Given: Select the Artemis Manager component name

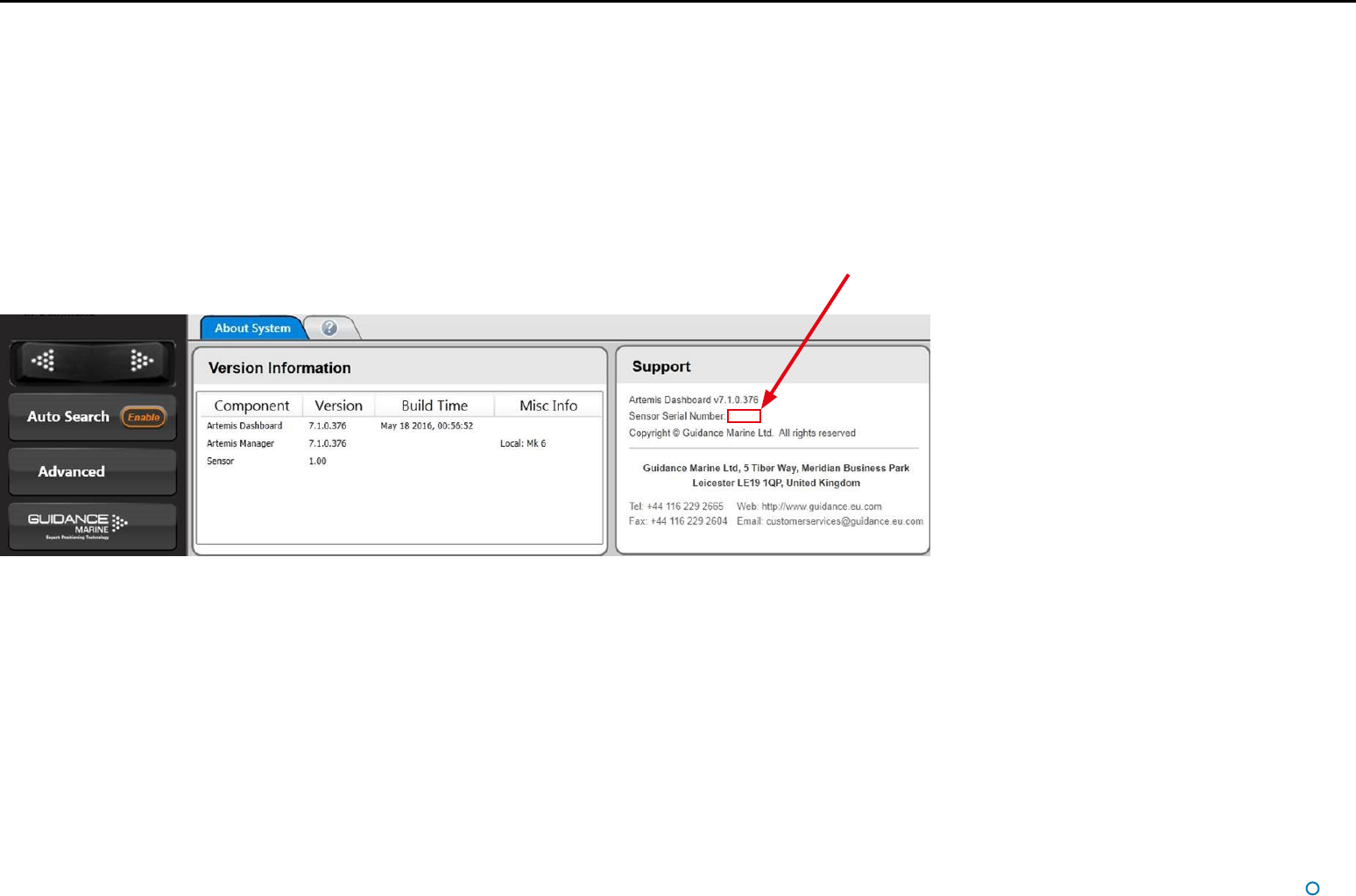Looking at the screenshot, I should coord(240,443).
